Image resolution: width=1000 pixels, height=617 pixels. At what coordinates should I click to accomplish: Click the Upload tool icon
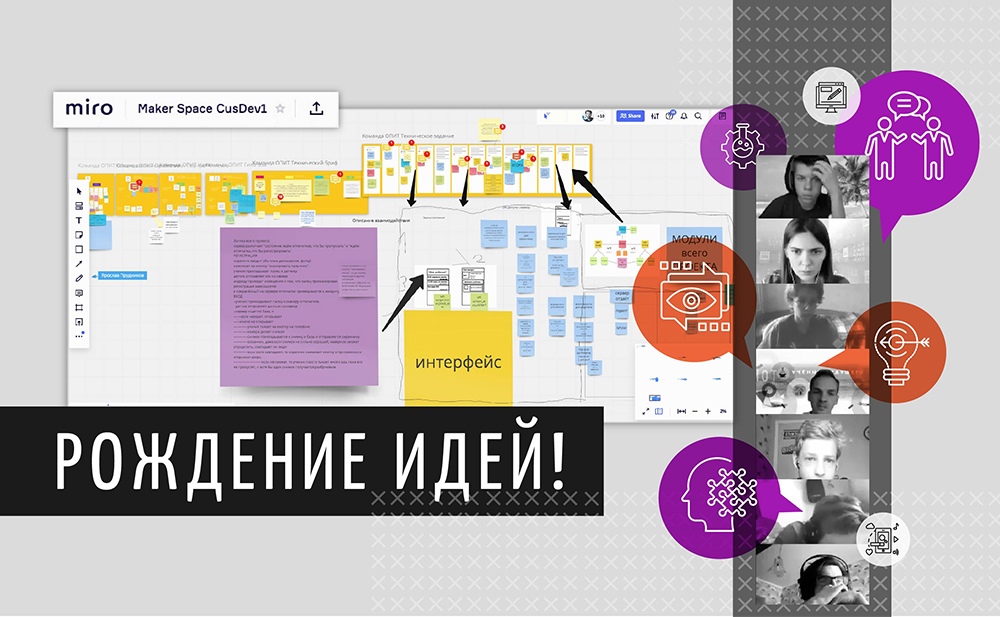pyautogui.click(x=79, y=321)
